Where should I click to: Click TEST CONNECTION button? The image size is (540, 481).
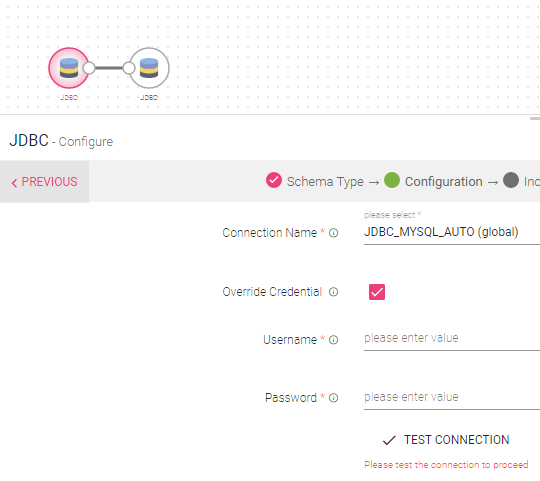(x=446, y=440)
